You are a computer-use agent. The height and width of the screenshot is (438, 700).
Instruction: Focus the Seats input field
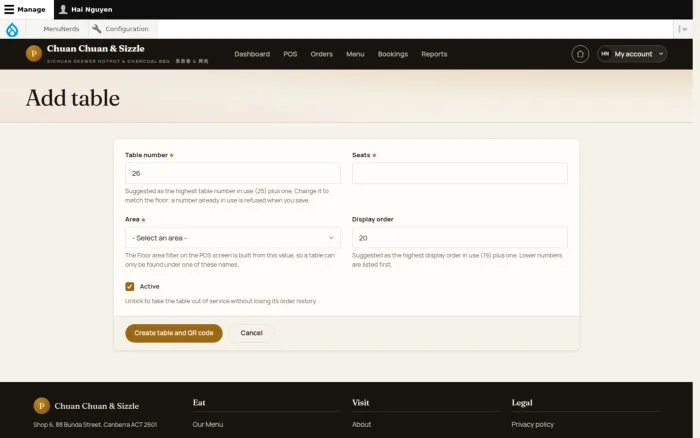click(x=459, y=173)
